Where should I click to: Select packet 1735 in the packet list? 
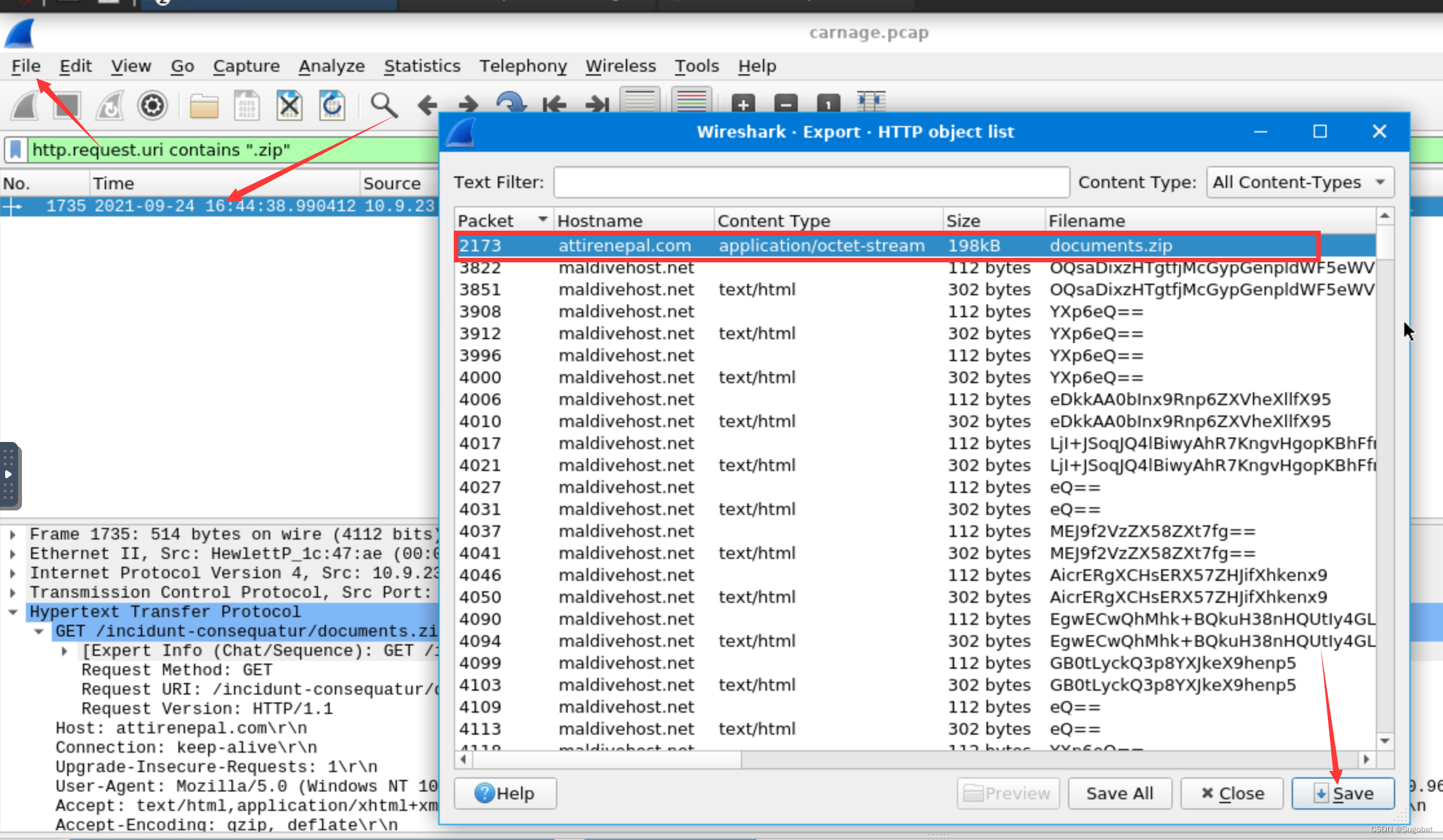220,206
